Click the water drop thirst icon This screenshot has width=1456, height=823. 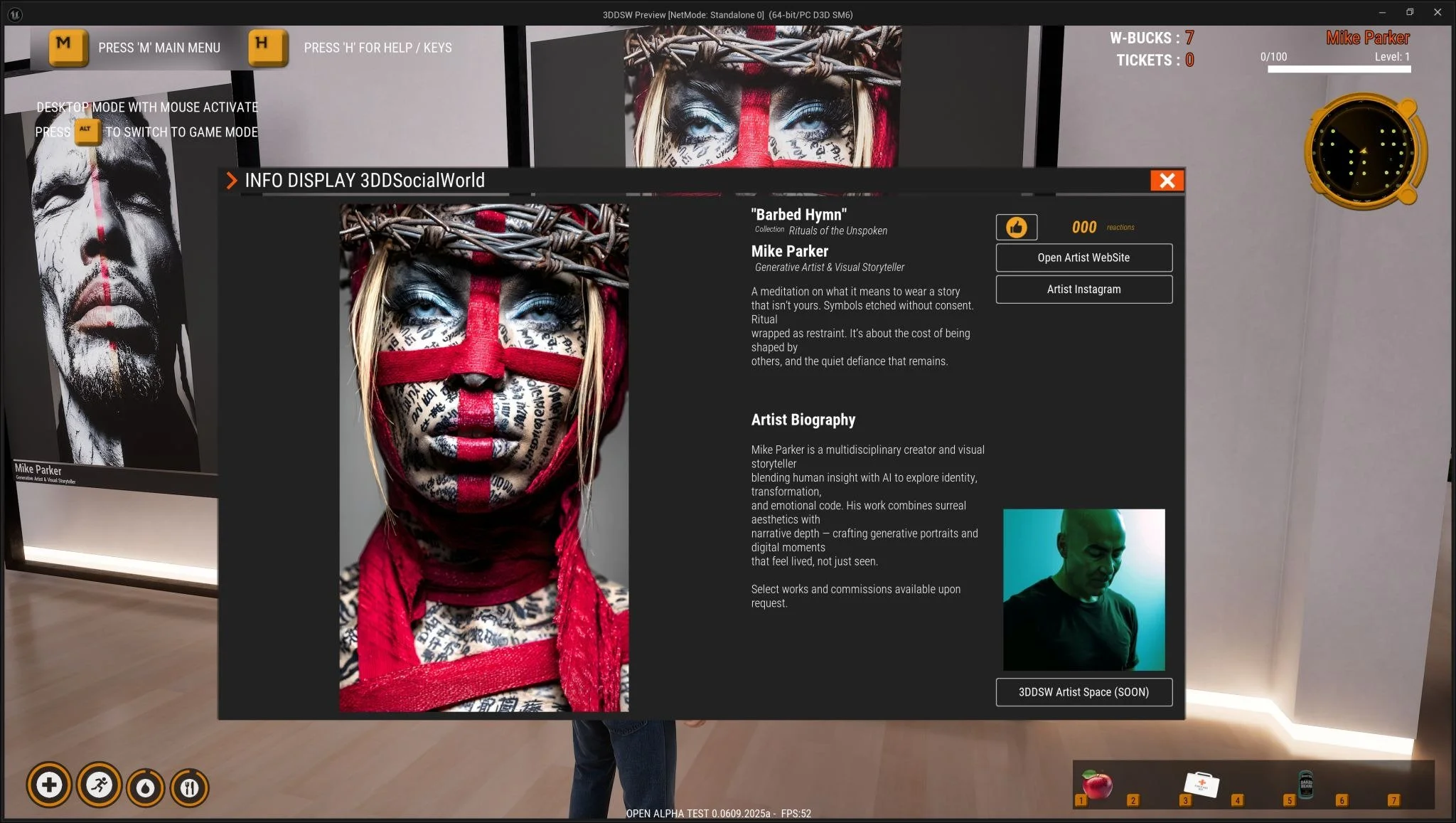click(x=146, y=788)
